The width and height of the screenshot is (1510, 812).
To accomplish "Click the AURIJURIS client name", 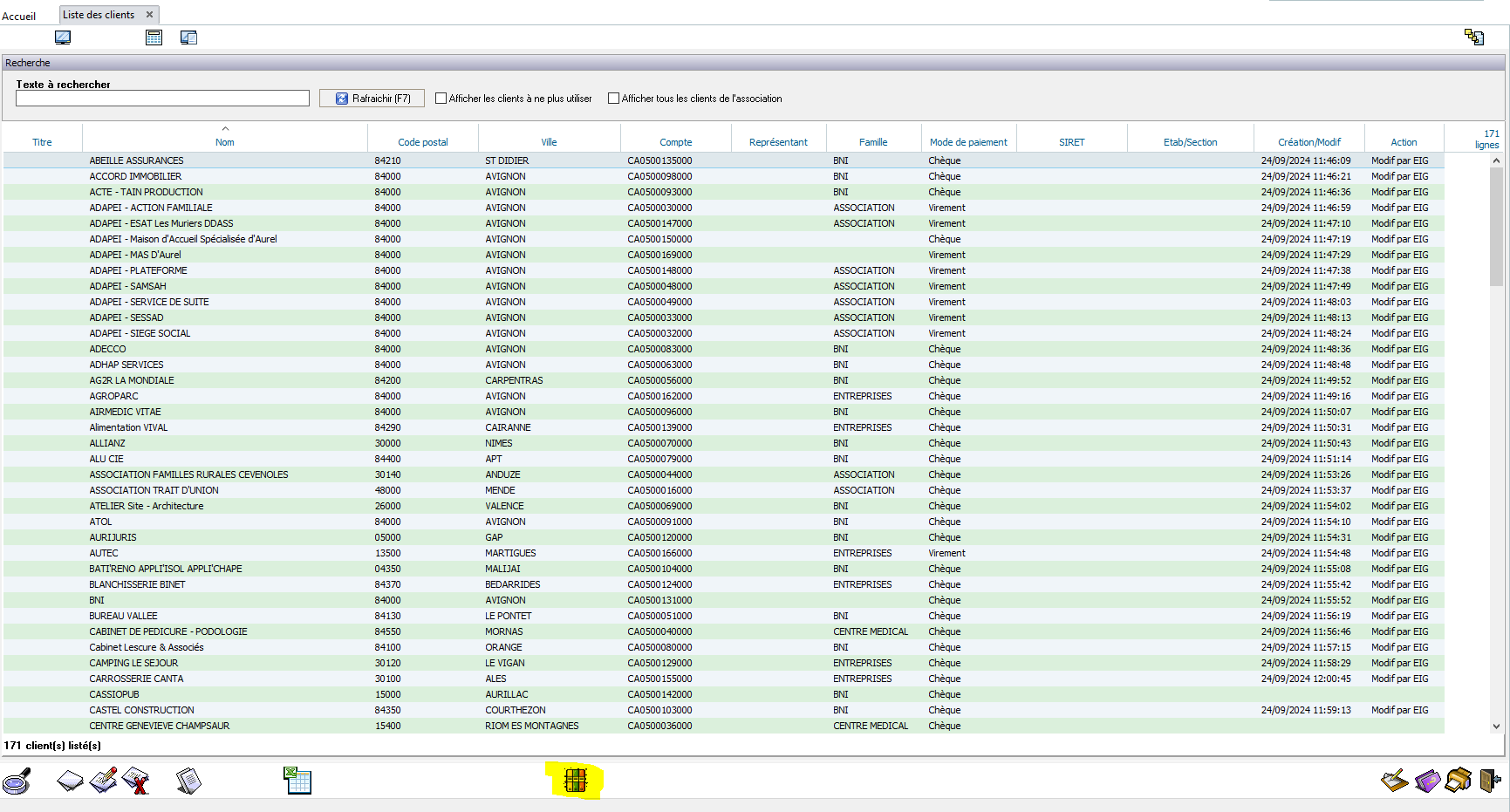I will [x=113, y=537].
